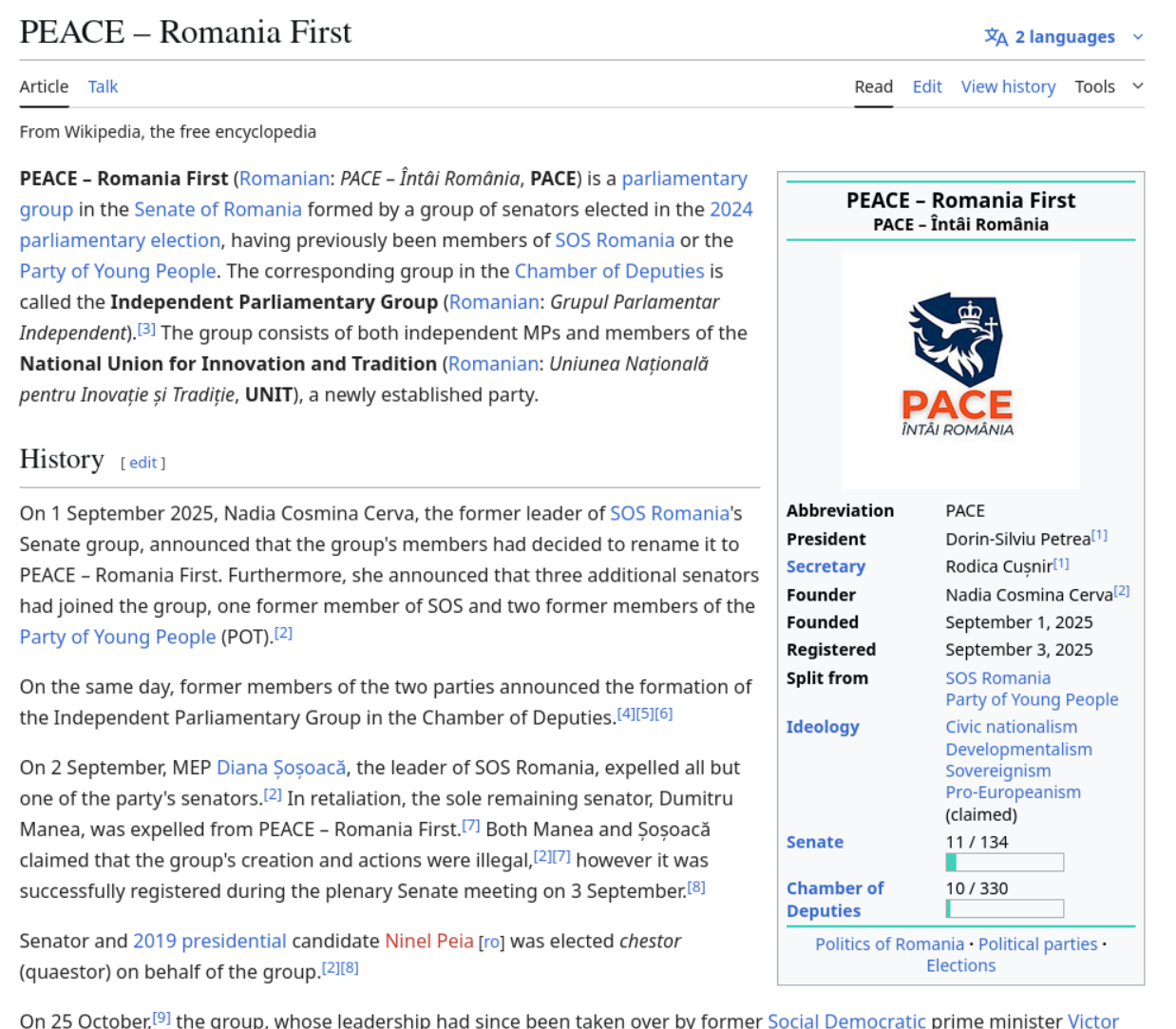
Task: Visit SOS Romania link in intro paragraph
Action: pyautogui.click(x=615, y=240)
